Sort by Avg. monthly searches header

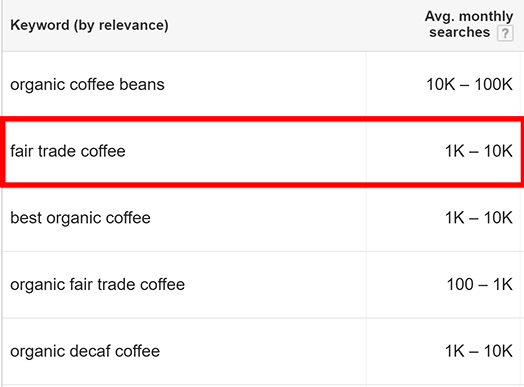point(469,24)
